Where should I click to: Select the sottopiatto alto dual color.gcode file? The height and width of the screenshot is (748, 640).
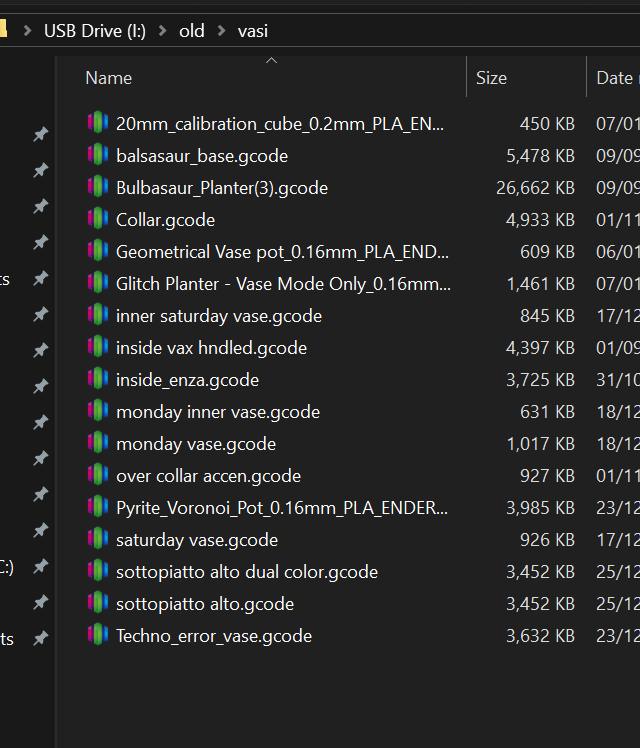[x=246, y=571]
